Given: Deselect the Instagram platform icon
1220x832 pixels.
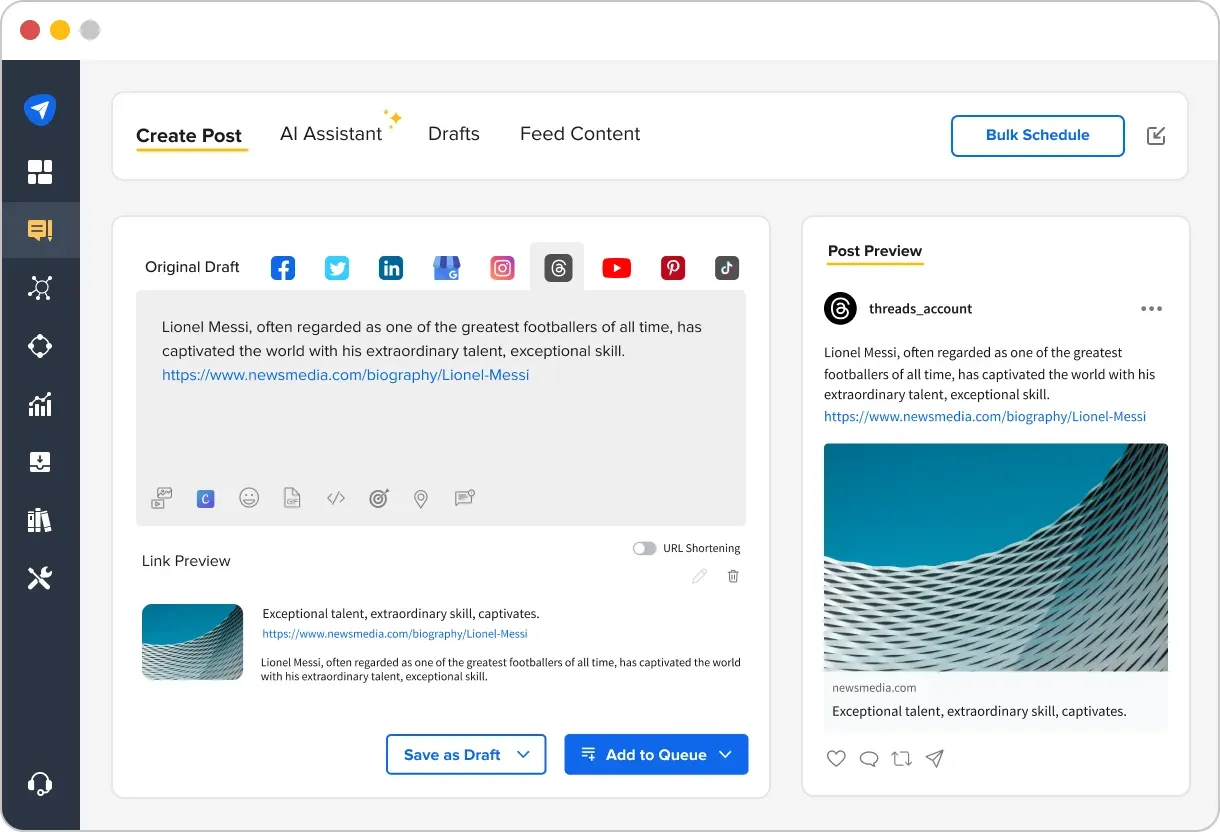Looking at the screenshot, I should pos(502,267).
